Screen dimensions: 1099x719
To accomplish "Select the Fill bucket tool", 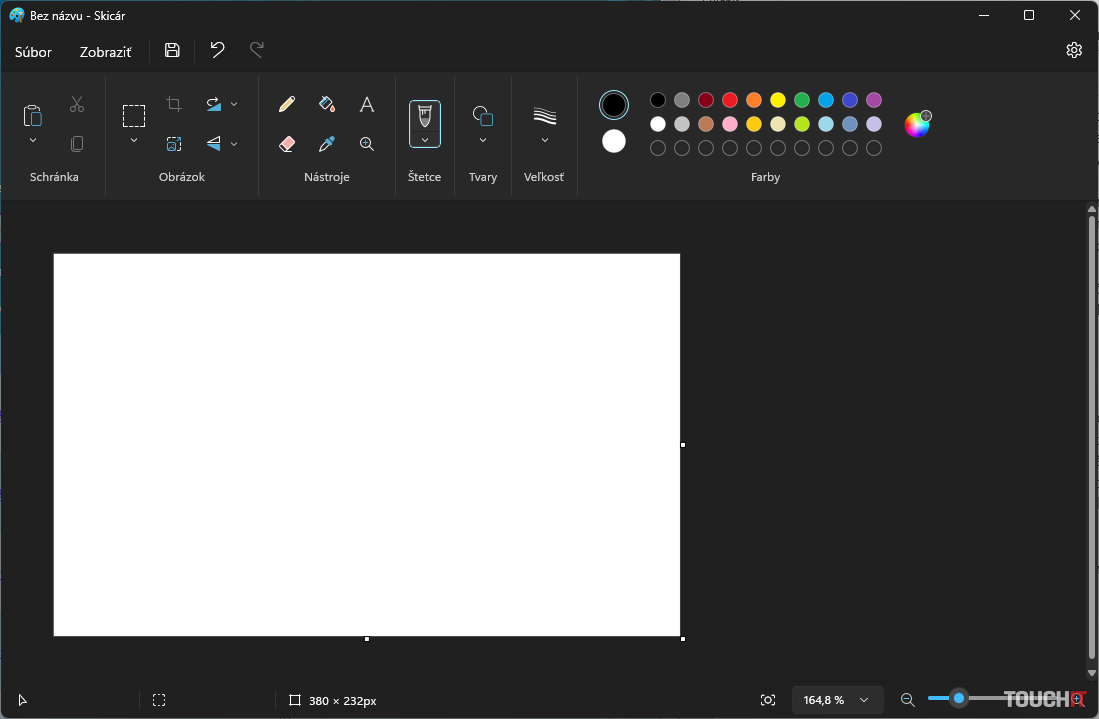I will 327,104.
